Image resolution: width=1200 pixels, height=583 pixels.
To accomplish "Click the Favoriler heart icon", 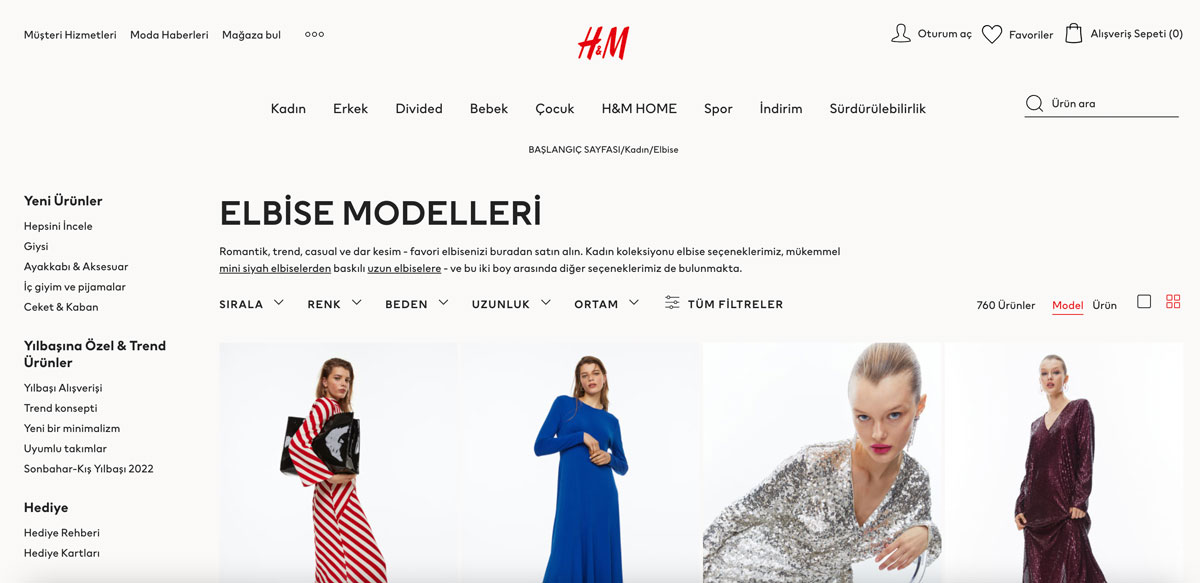I will [992, 34].
